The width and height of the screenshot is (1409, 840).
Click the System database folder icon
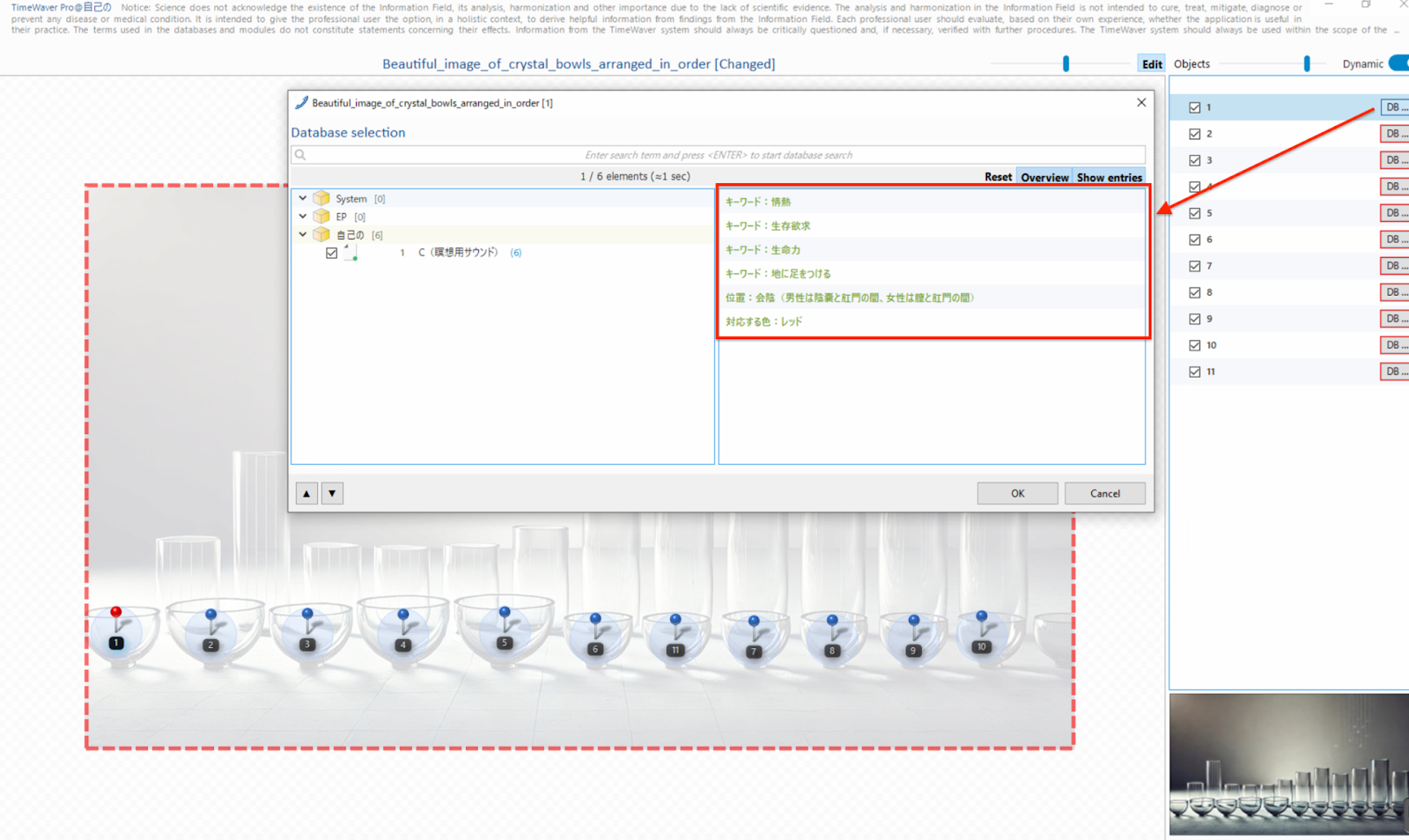(321, 198)
